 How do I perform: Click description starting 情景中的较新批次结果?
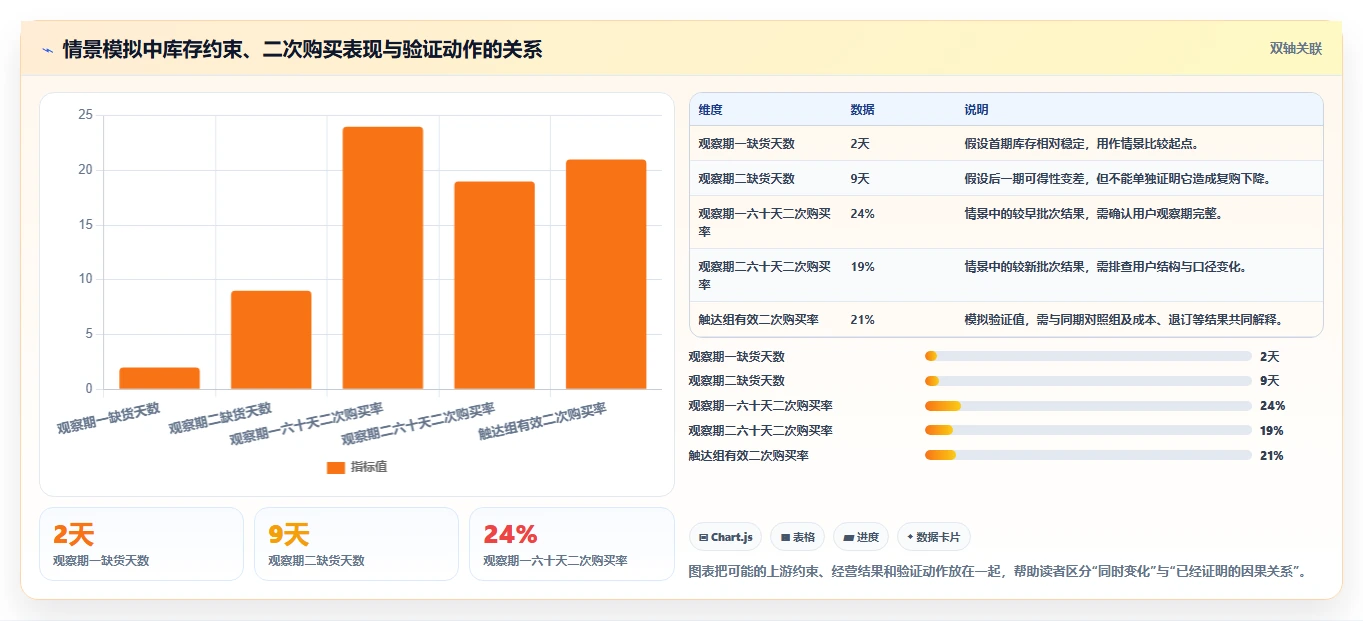[1107, 267]
